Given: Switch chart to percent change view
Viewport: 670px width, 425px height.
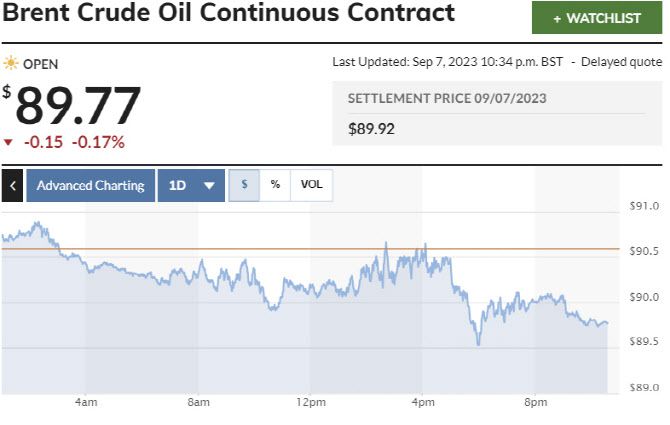Looking at the screenshot, I should [x=275, y=185].
